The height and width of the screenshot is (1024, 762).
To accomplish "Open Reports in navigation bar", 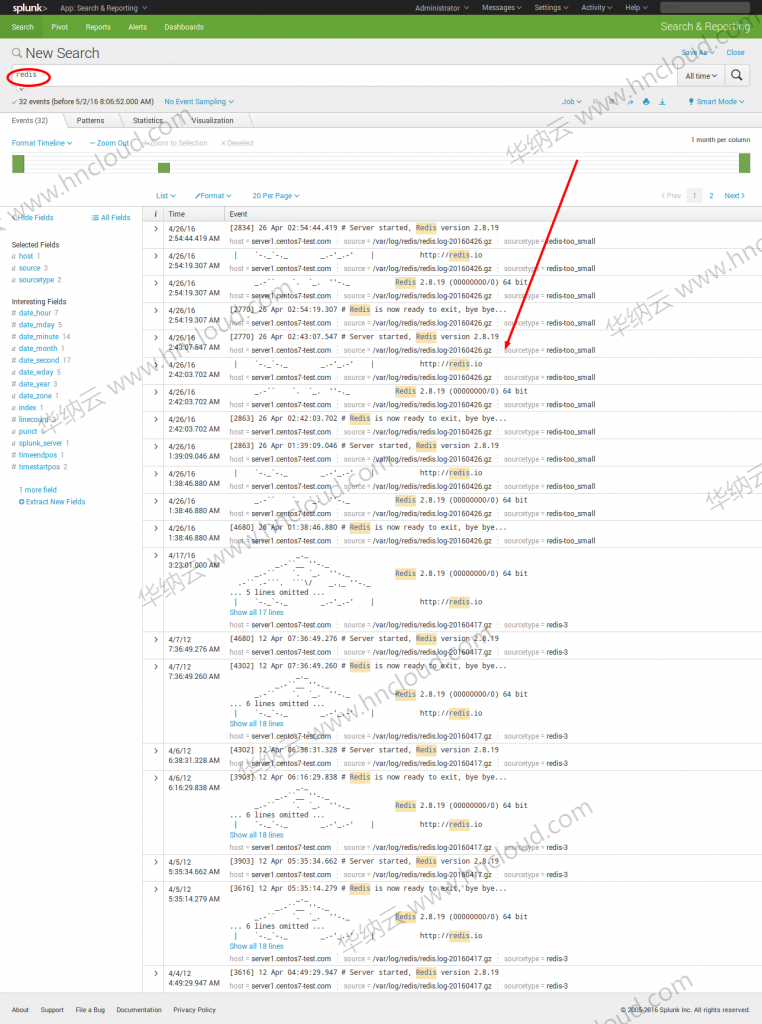I will click(98, 27).
